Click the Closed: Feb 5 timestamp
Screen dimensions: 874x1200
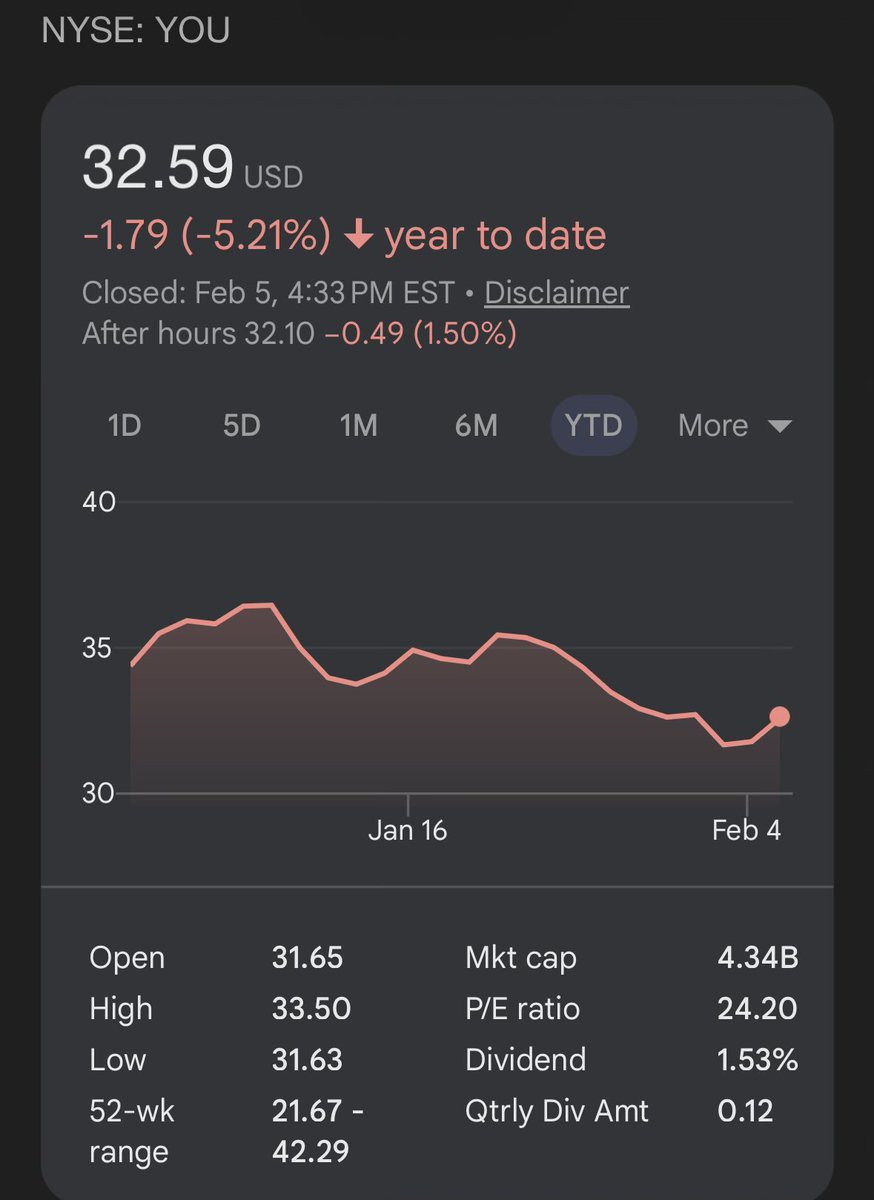click(266, 293)
